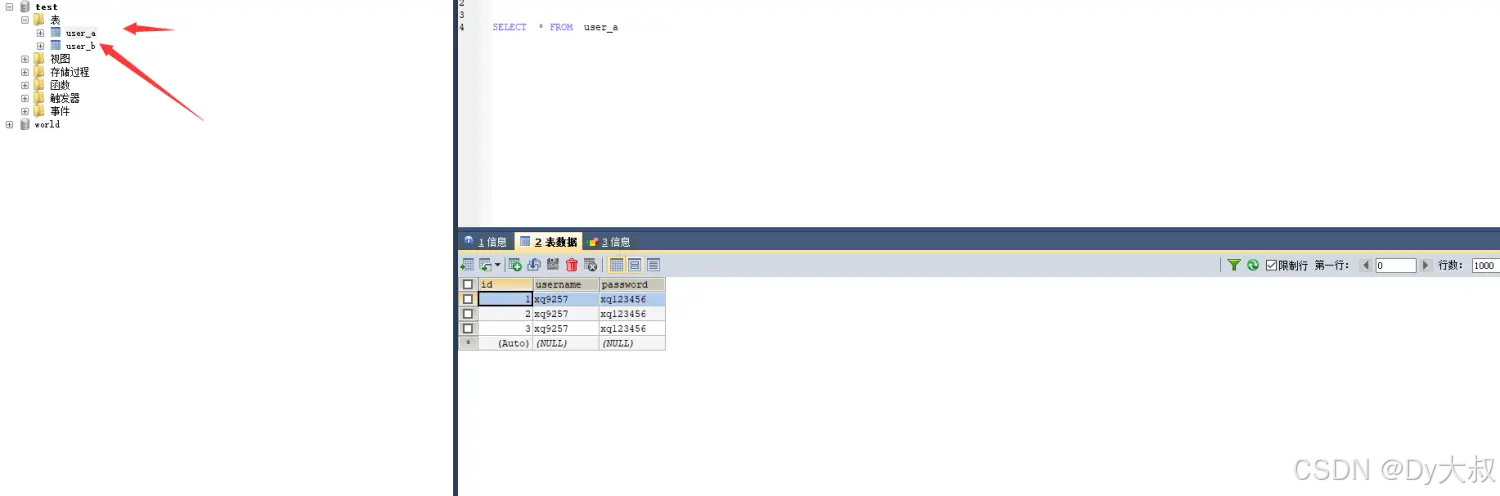Click the duplicate row icon in results toolbar
The width and height of the screenshot is (1500, 496).
pyautogui.click(x=534, y=265)
